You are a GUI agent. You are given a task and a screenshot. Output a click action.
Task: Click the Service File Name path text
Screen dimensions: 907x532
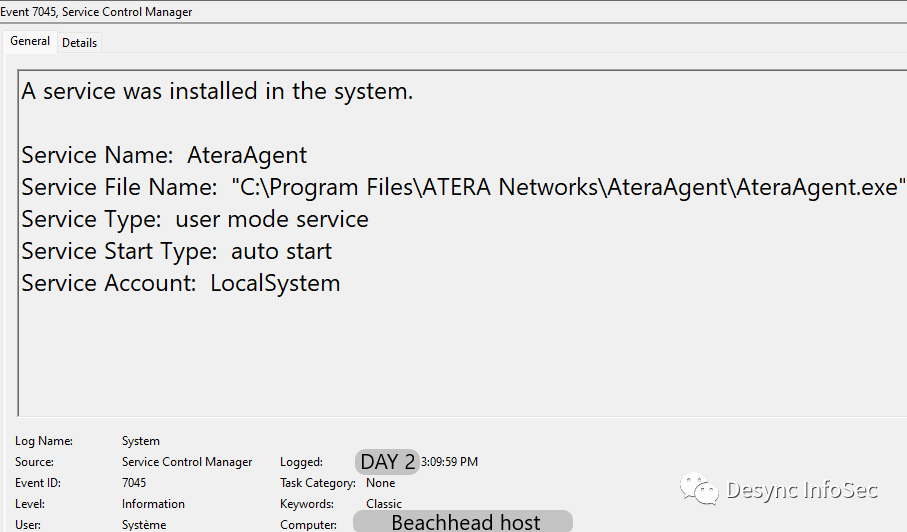pos(569,187)
